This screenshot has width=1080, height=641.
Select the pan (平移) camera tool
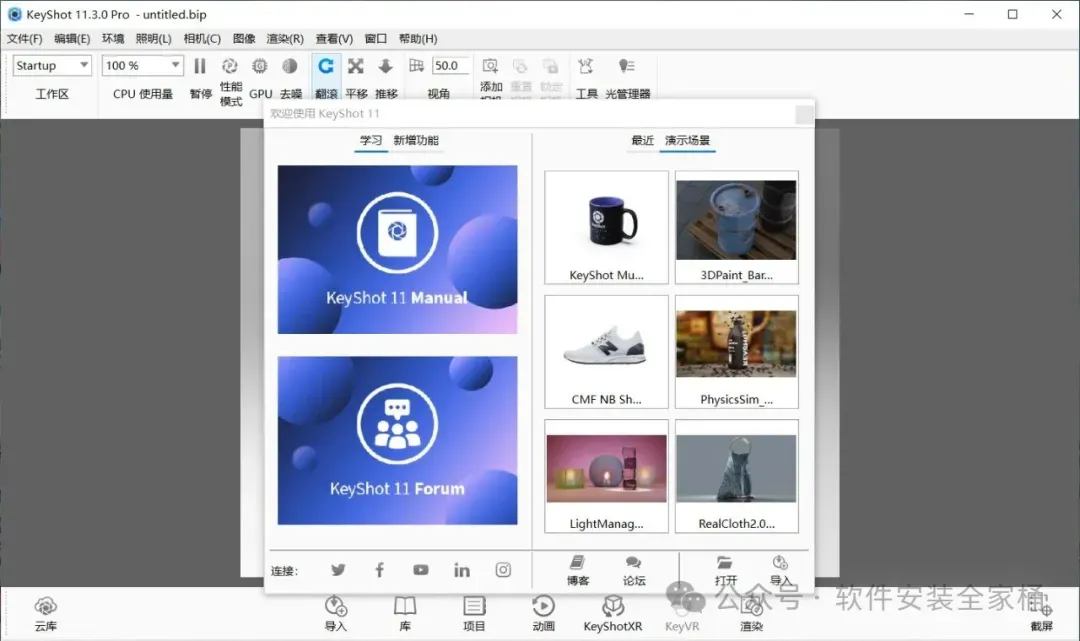355,66
